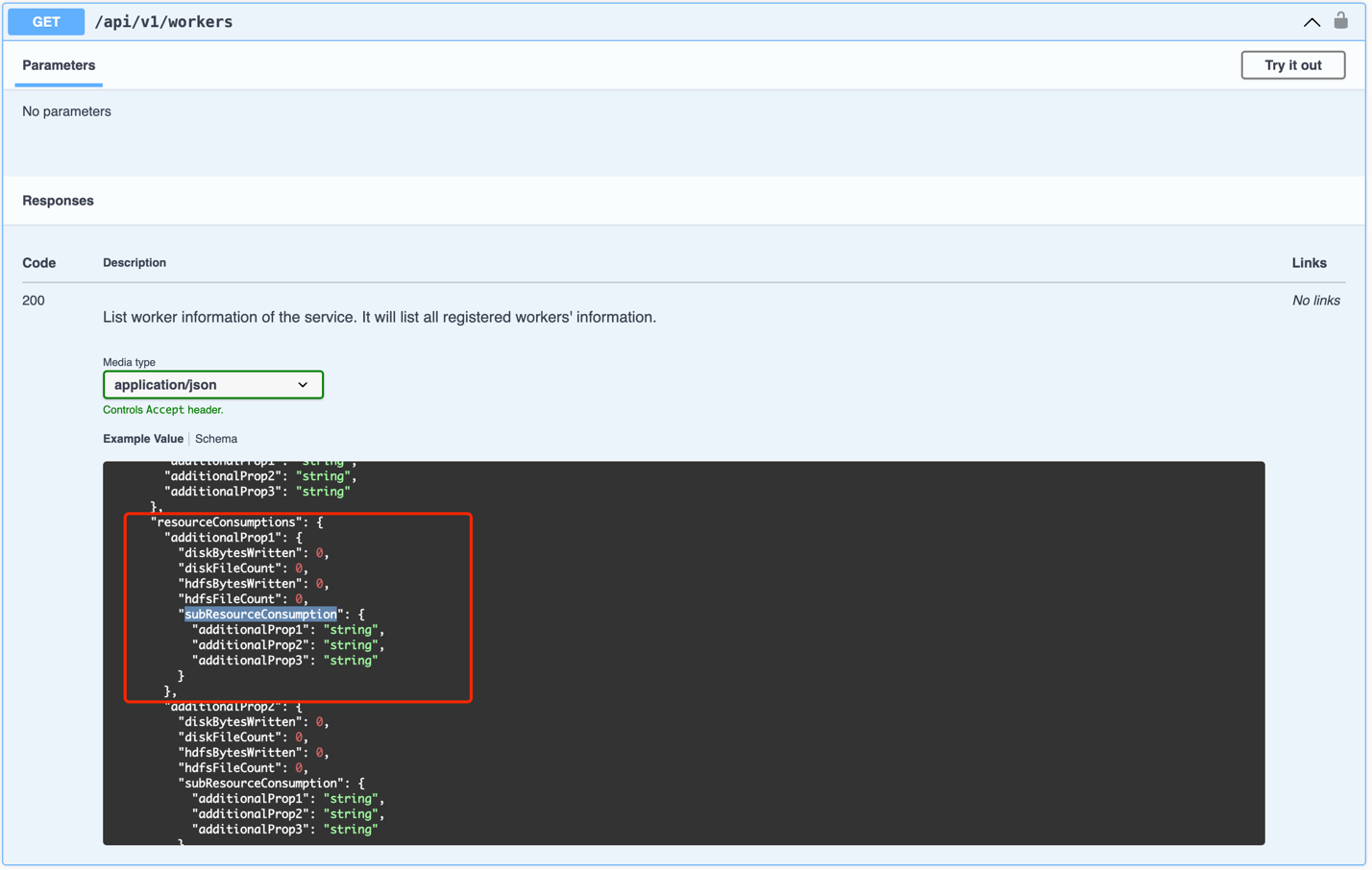Collapse the GET workers operation with the chevron
Viewport: 1372px width, 870px height.
click(1311, 22)
